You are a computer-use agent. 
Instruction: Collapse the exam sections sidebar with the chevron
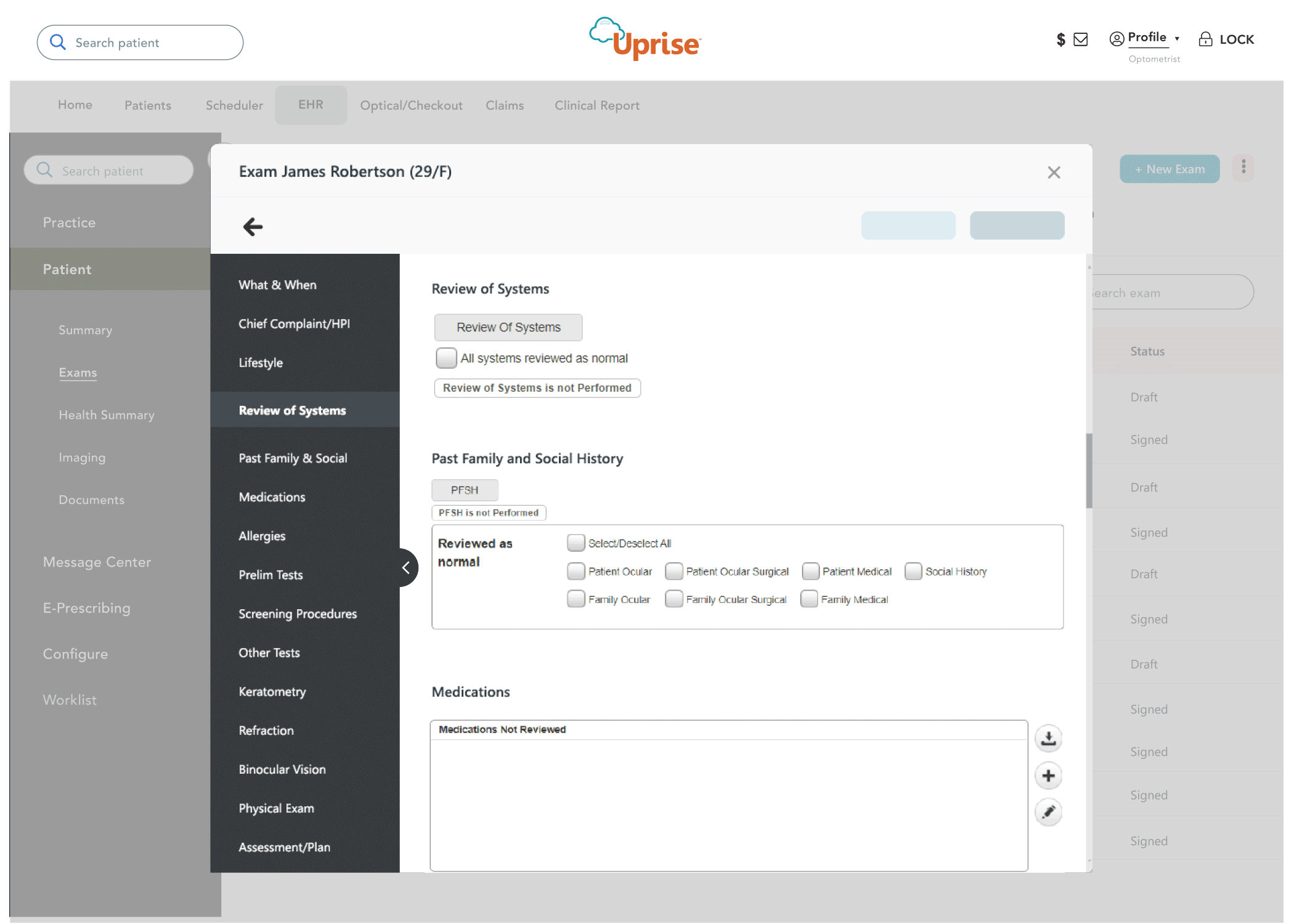(405, 567)
